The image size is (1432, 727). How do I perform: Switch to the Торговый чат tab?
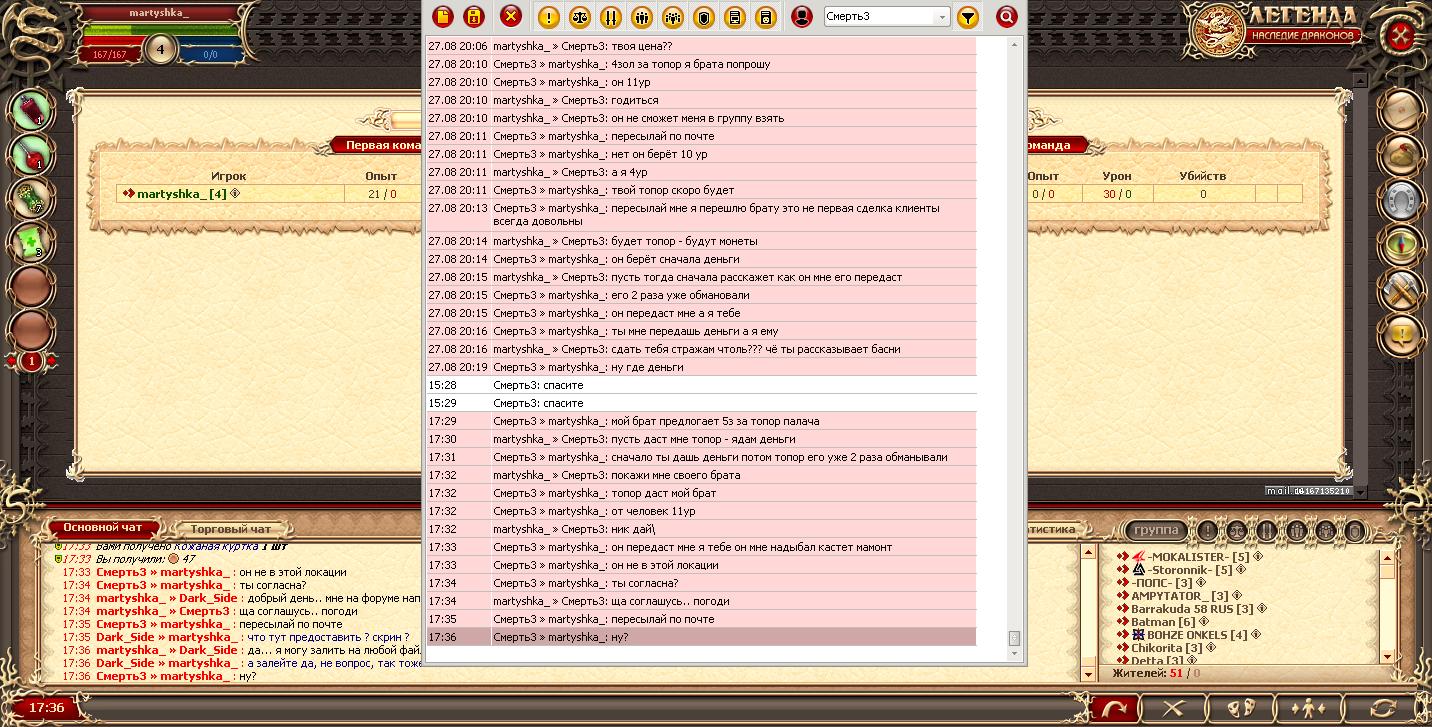(x=229, y=528)
